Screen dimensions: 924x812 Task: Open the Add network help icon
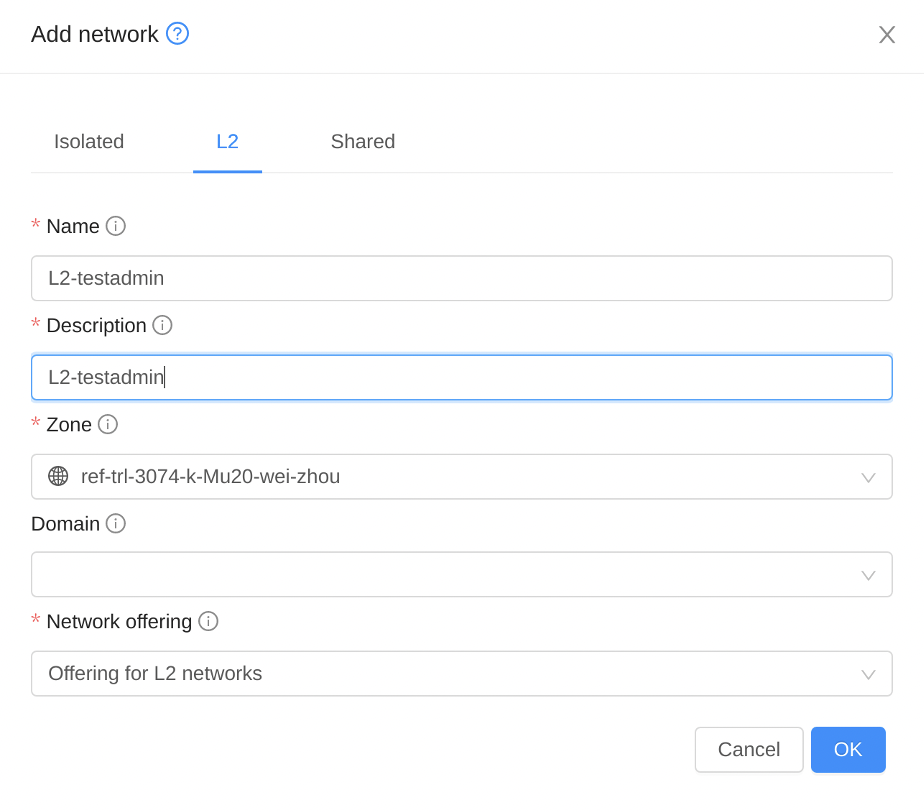(x=177, y=34)
